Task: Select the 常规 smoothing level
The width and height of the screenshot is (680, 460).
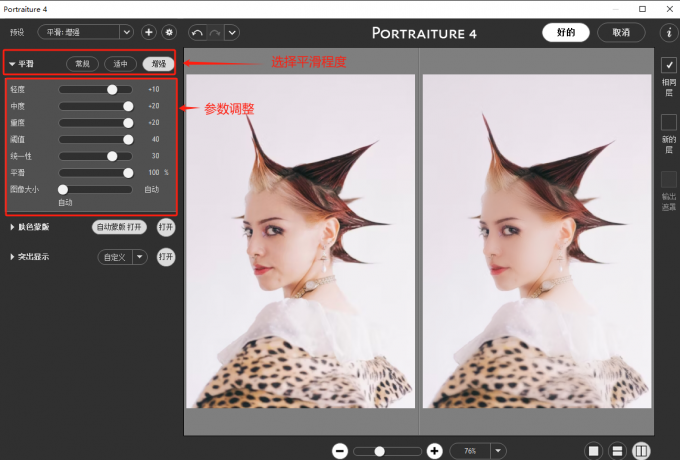Action: tap(82, 64)
